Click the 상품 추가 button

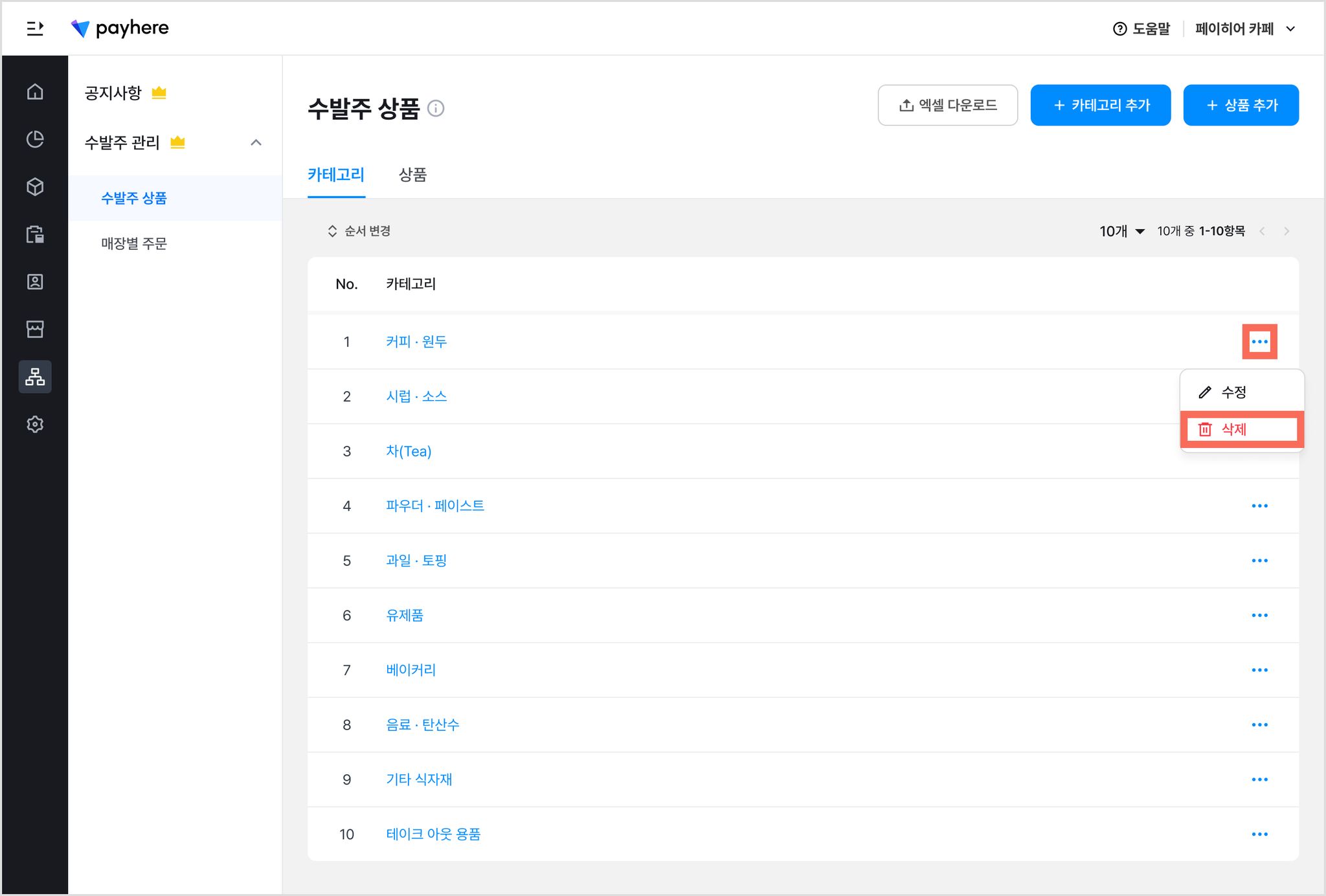pyautogui.click(x=1241, y=105)
